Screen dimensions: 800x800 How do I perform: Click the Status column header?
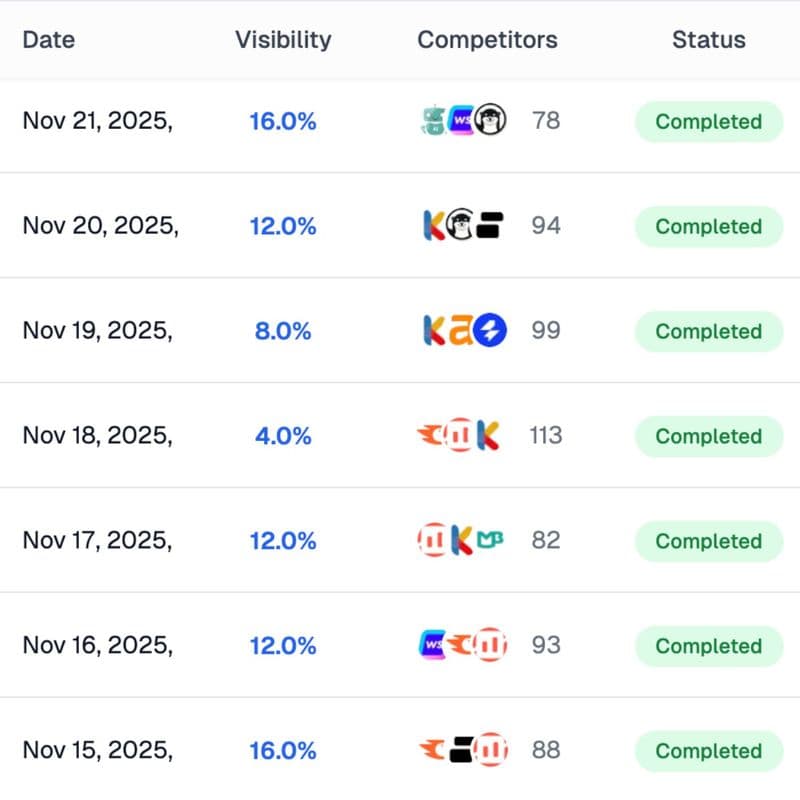[708, 40]
